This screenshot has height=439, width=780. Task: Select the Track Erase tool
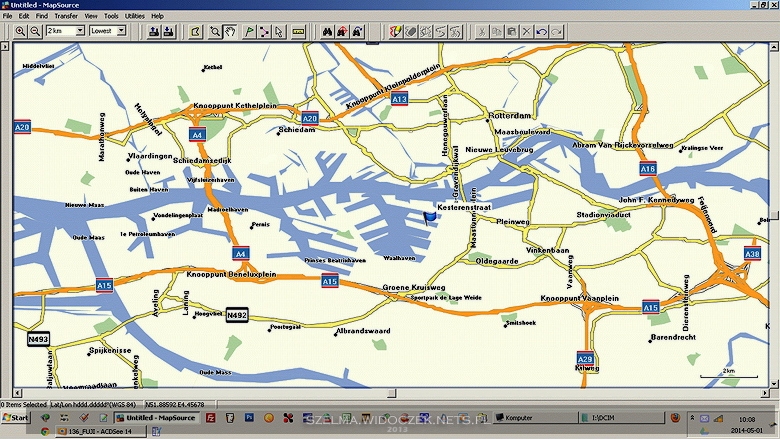click(410, 31)
